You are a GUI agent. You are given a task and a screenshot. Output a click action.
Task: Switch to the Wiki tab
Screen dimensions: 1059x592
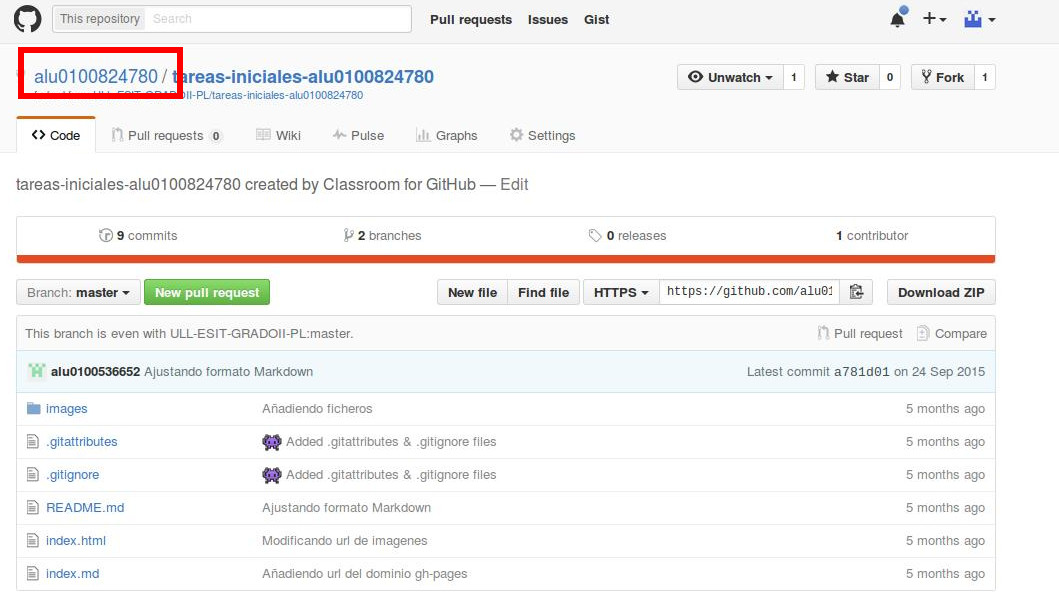pos(278,135)
